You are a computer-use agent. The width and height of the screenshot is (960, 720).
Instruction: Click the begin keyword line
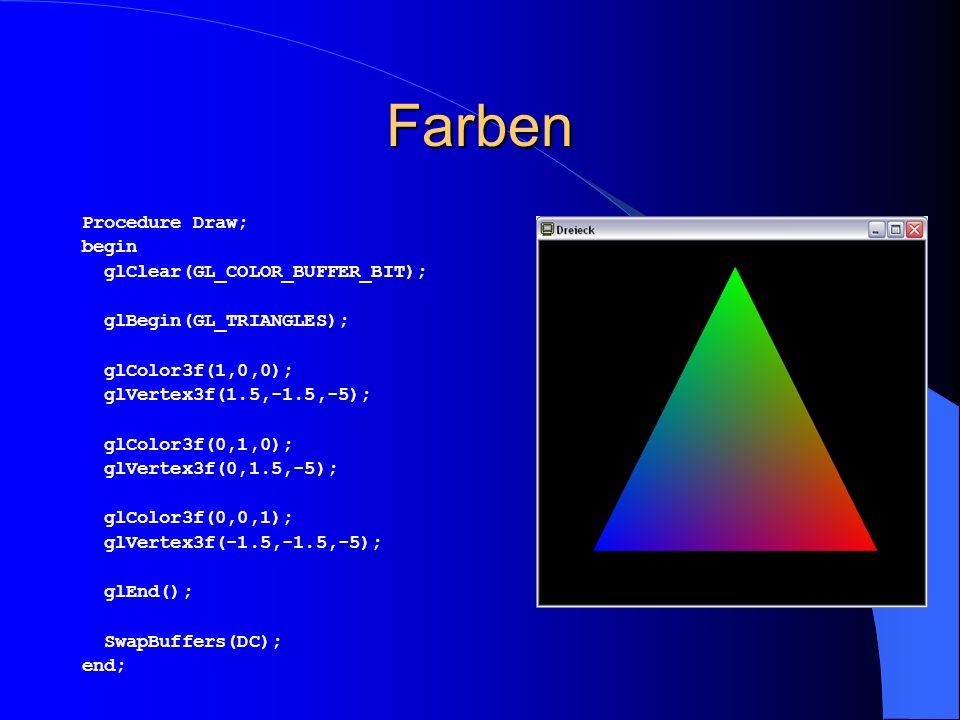pos(110,247)
